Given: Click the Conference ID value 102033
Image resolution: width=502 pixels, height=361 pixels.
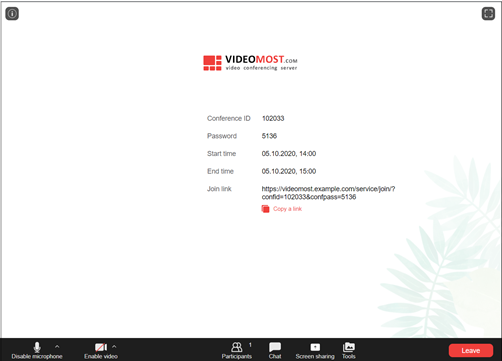Looking at the screenshot, I should click(273, 118).
